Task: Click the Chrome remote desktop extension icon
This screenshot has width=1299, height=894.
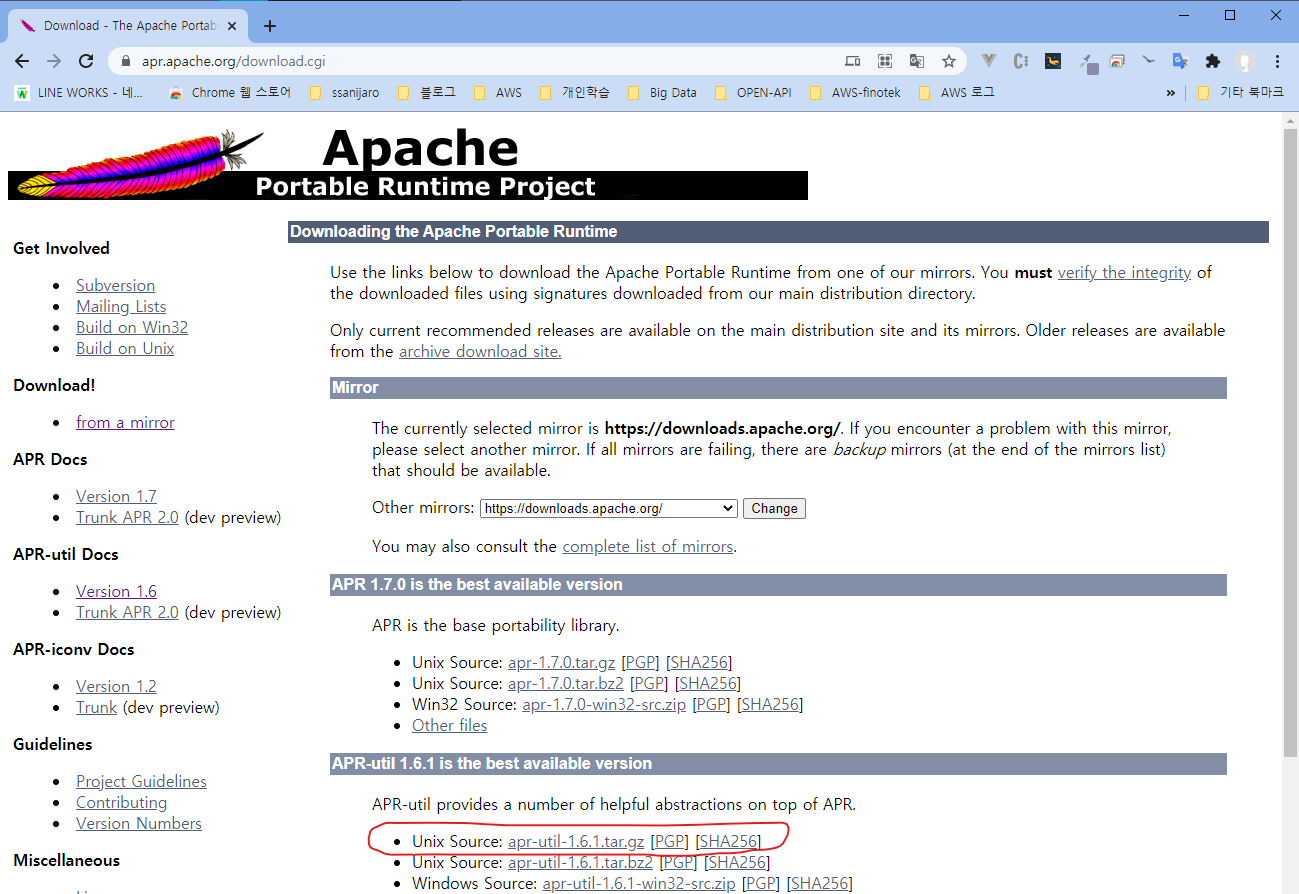Action: click(1117, 61)
